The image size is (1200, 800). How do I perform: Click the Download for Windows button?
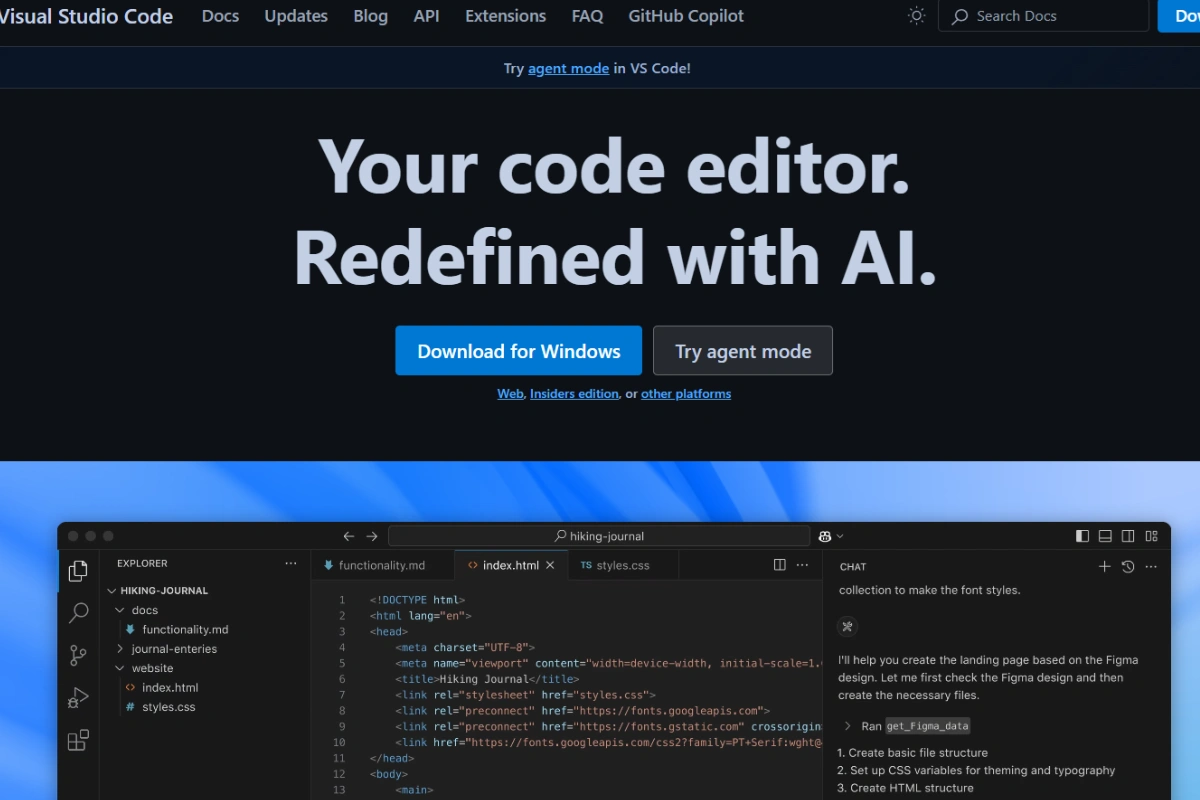pyautogui.click(x=519, y=351)
